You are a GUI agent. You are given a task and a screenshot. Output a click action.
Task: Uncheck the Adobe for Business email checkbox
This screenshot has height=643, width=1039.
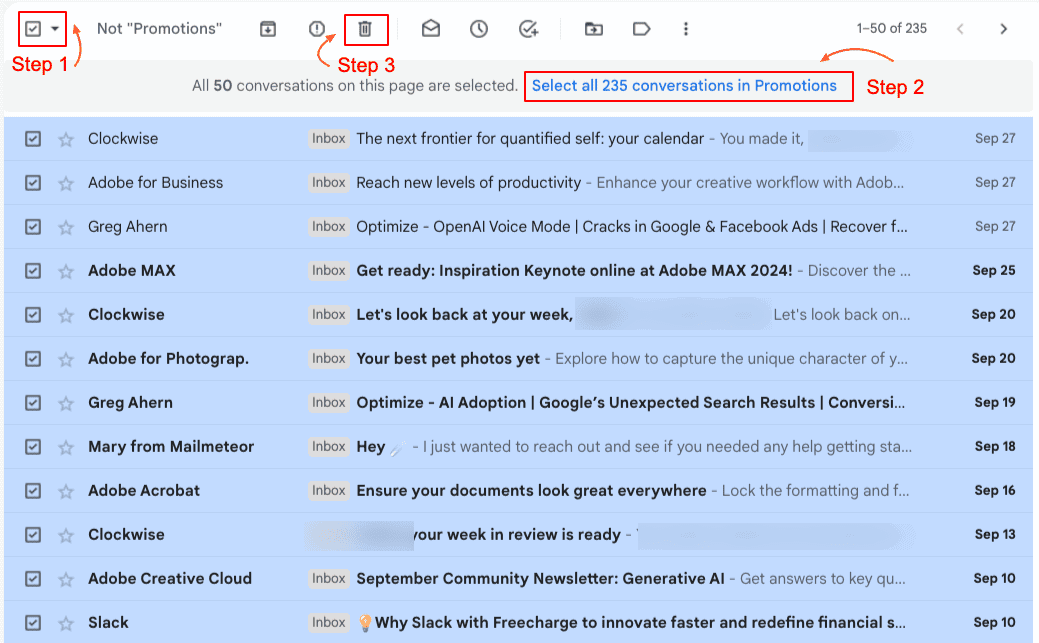[x=32, y=182]
